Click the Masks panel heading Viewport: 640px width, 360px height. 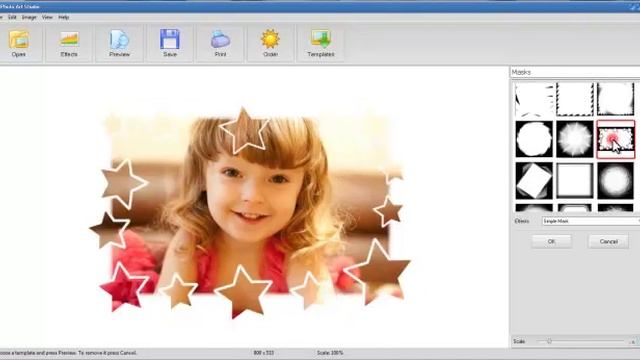pyautogui.click(x=521, y=72)
